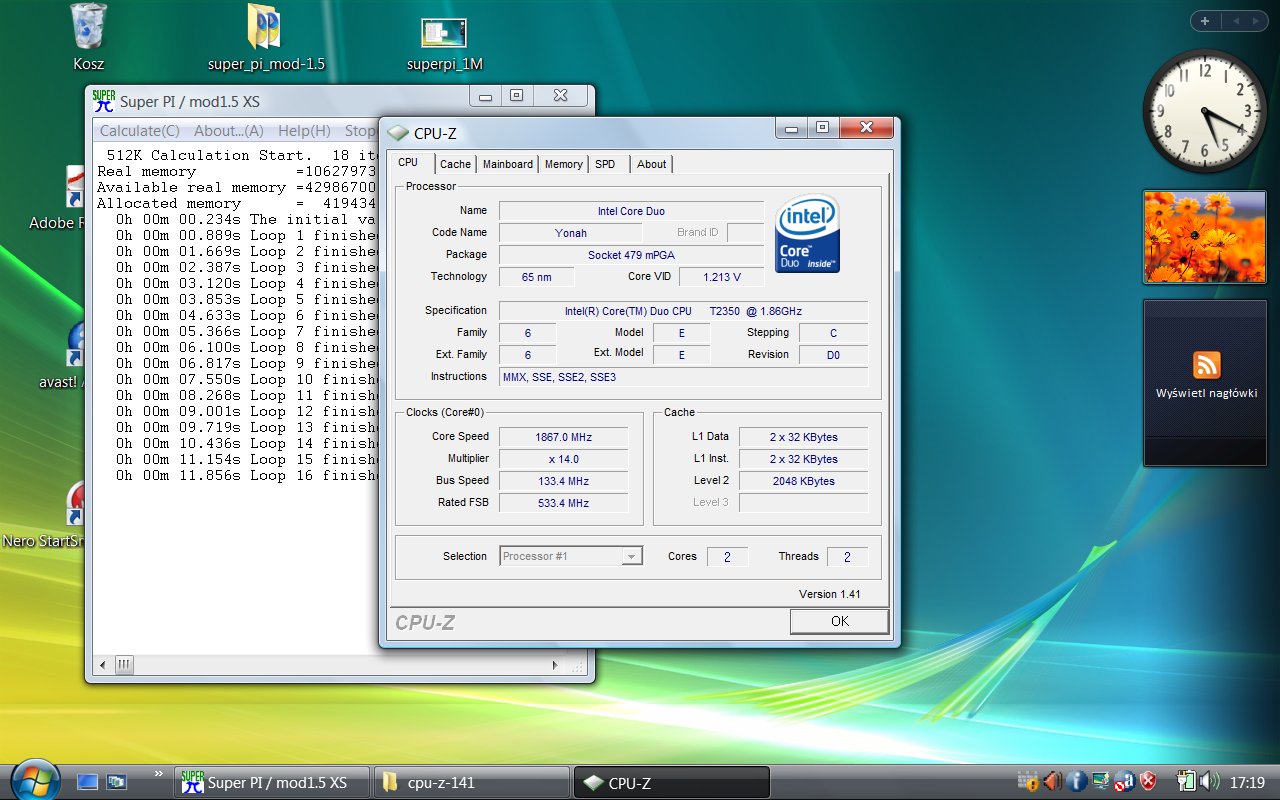1280x800 pixels.
Task: Open the Adobe Reader desktop shortcut
Action: tap(75, 187)
